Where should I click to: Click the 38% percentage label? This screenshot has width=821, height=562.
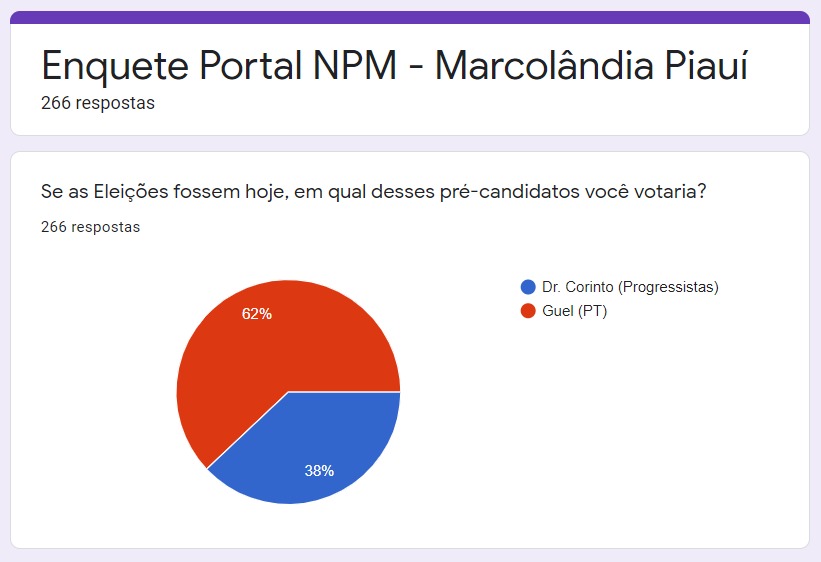click(x=319, y=471)
